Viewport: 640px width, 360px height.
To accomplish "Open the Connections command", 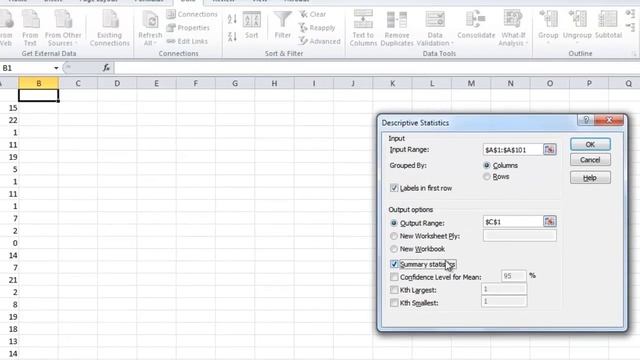I will (192, 14).
